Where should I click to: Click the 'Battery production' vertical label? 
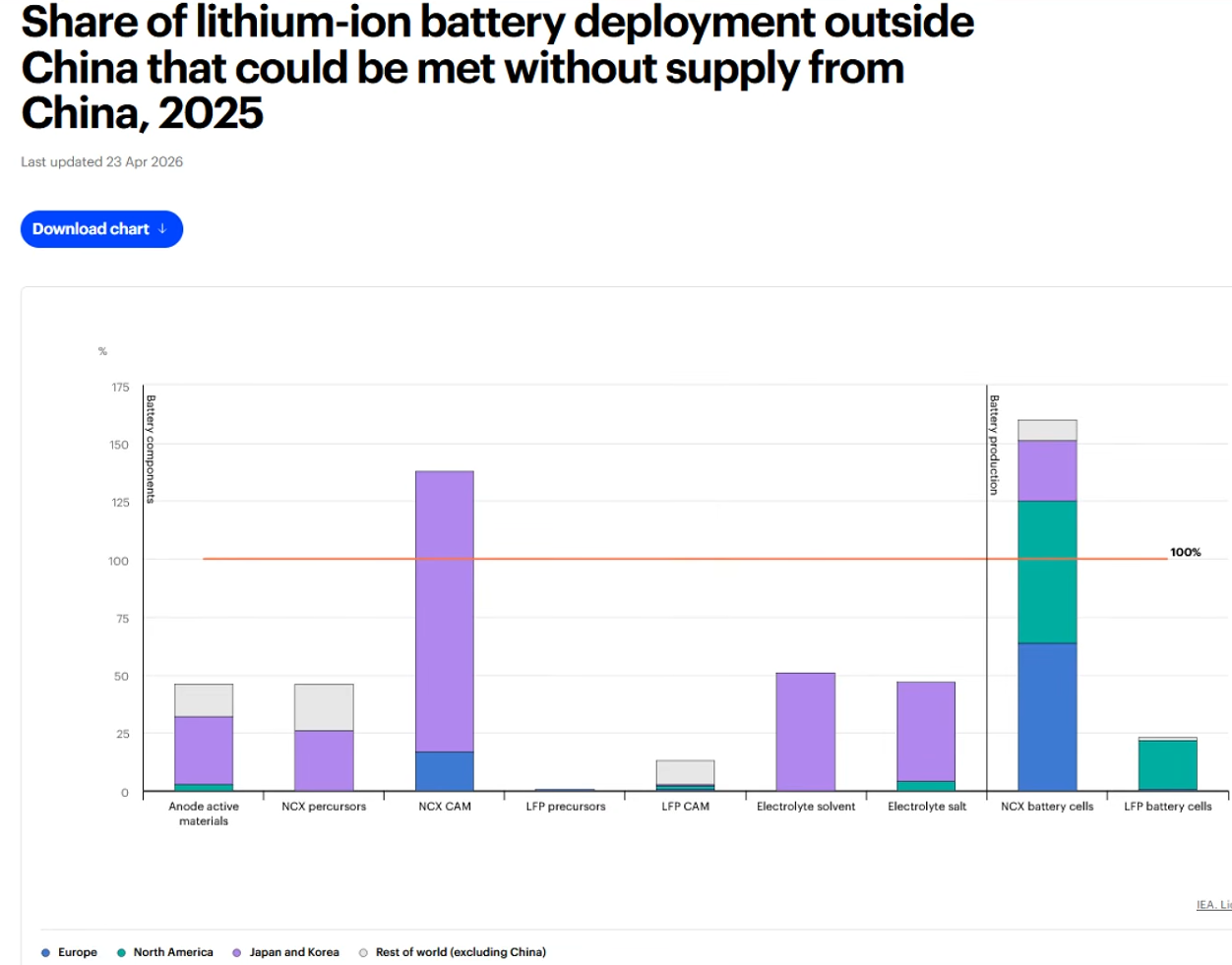click(994, 446)
